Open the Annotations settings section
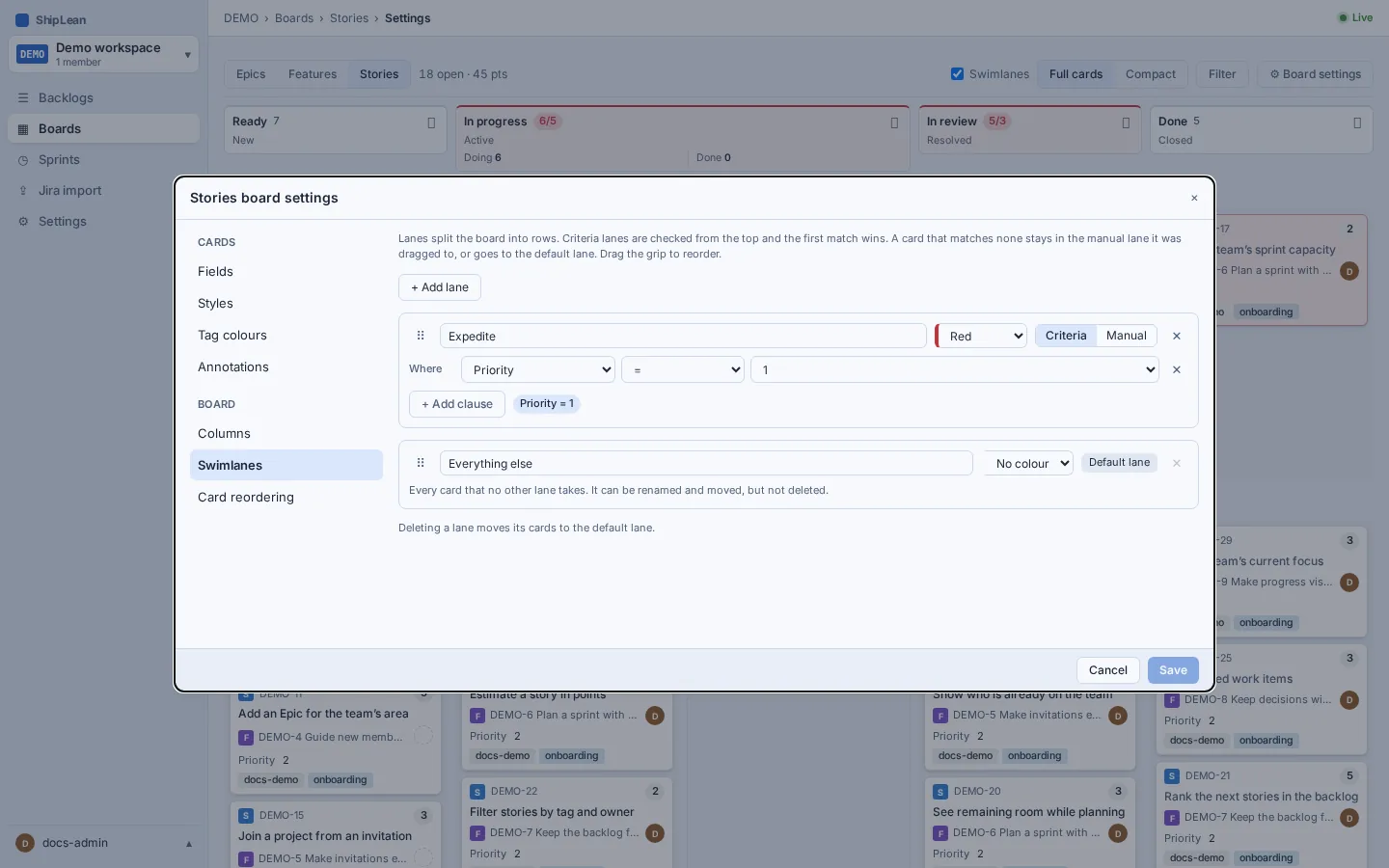Image resolution: width=1389 pixels, height=868 pixels. click(286, 367)
